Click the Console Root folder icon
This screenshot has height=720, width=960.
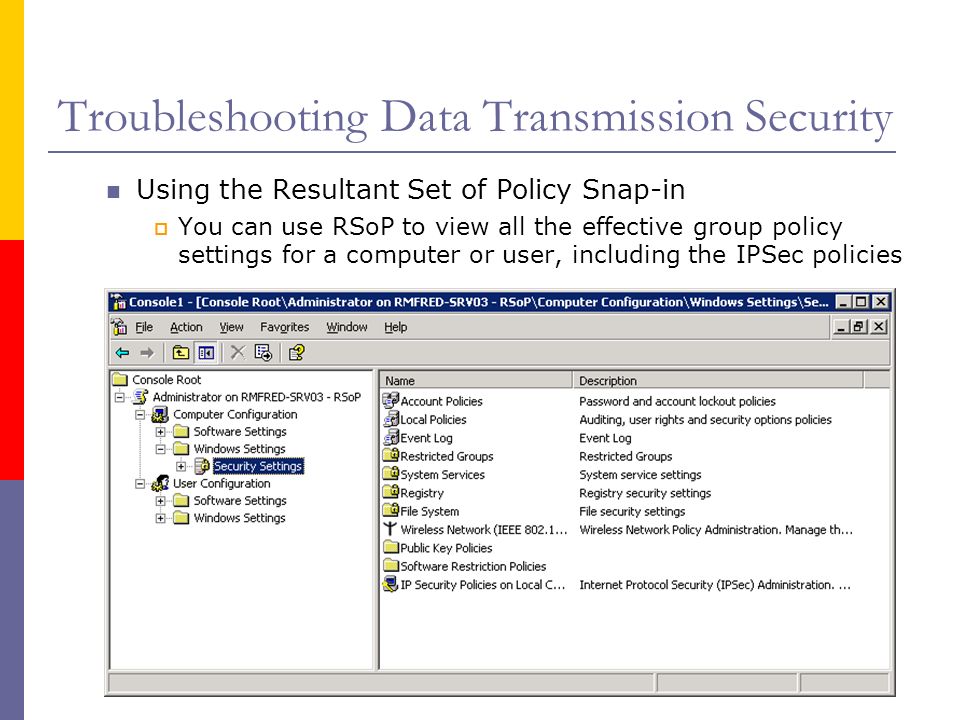click(x=120, y=380)
